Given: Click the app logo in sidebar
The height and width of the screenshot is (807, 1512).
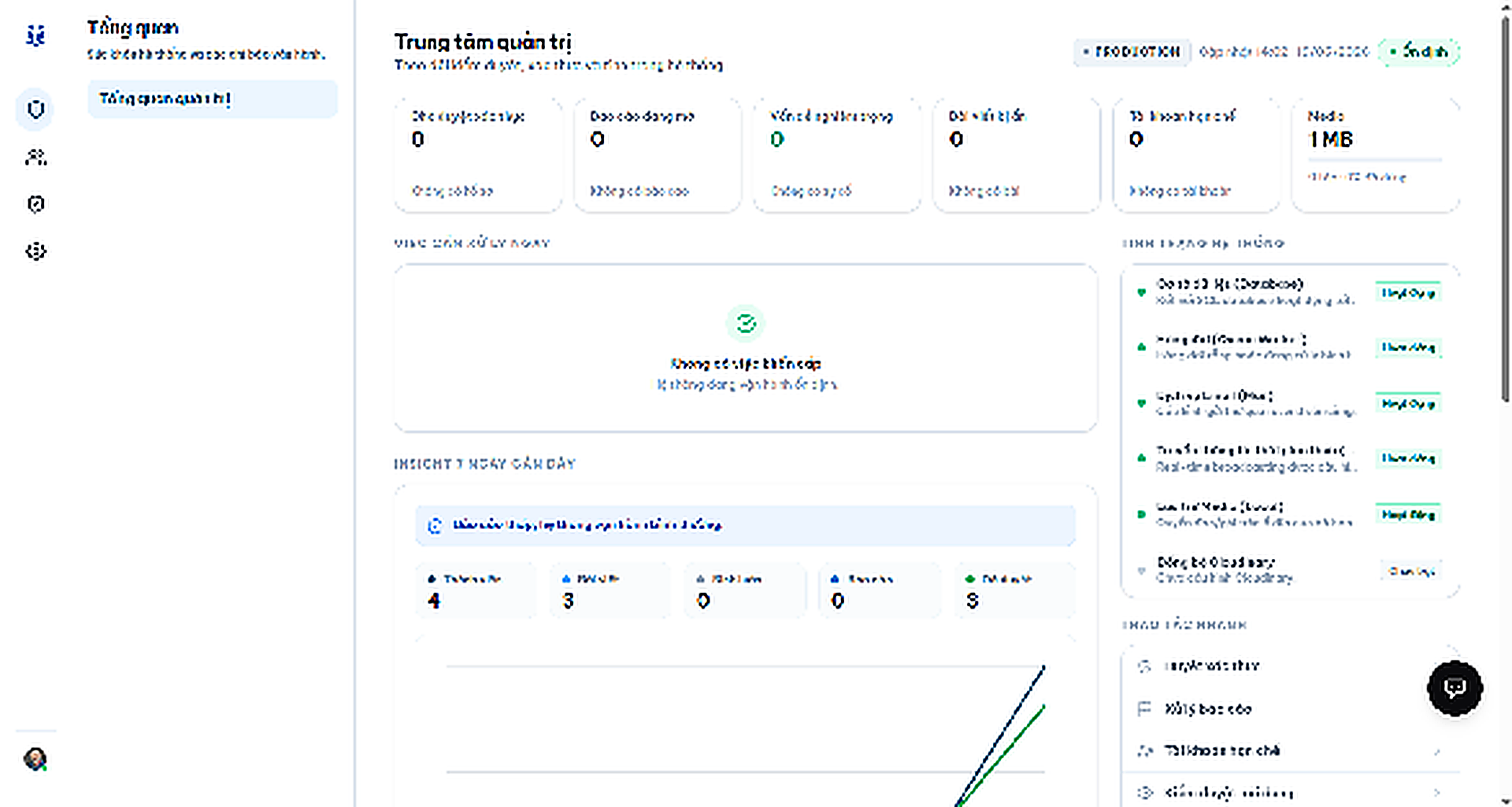Looking at the screenshot, I should pos(35,35).
